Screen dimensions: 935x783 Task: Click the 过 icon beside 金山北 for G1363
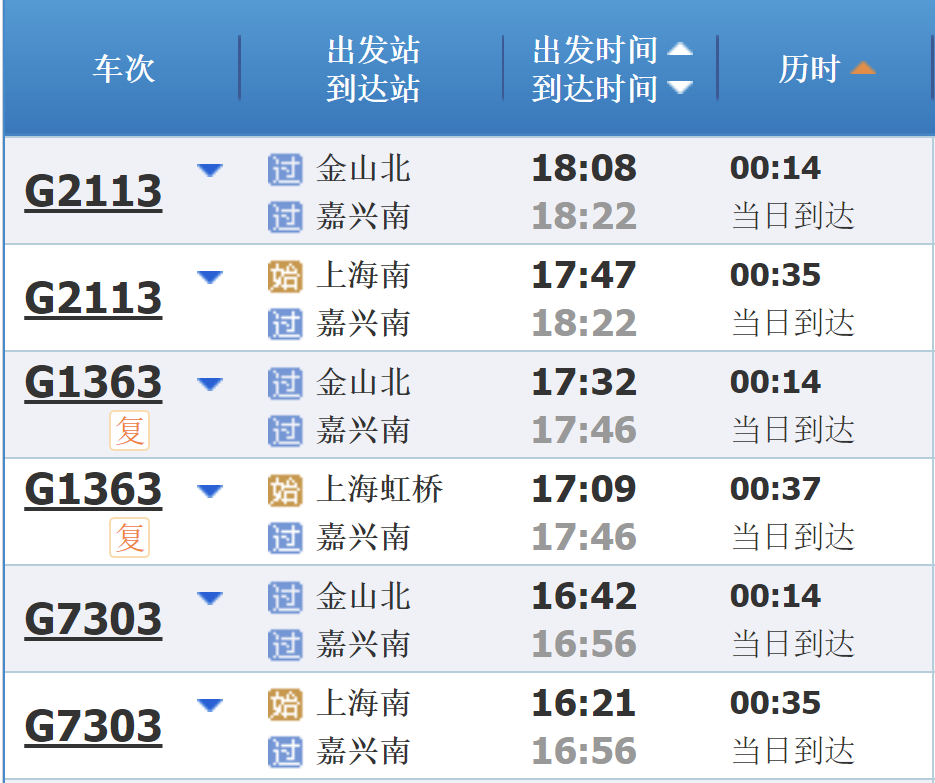(x=285, y=383)
